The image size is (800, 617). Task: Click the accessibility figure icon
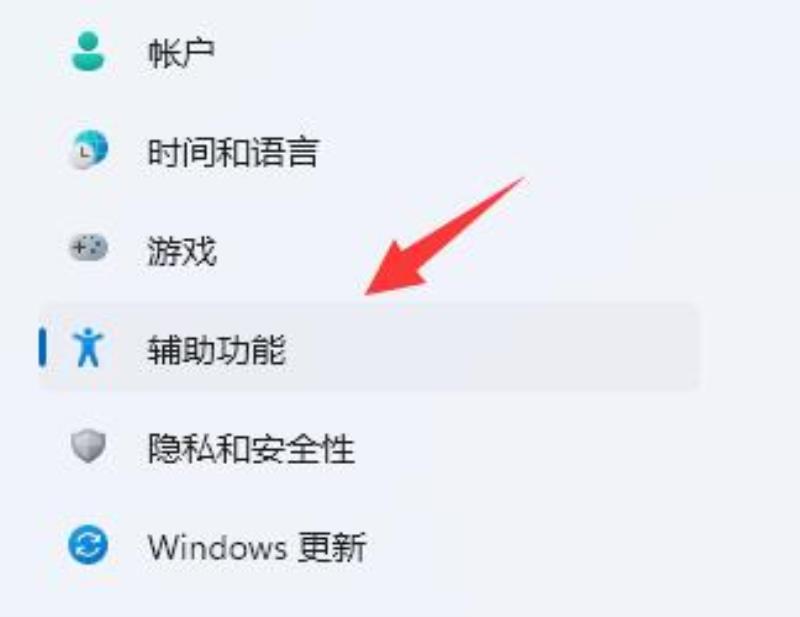(88, 348)
